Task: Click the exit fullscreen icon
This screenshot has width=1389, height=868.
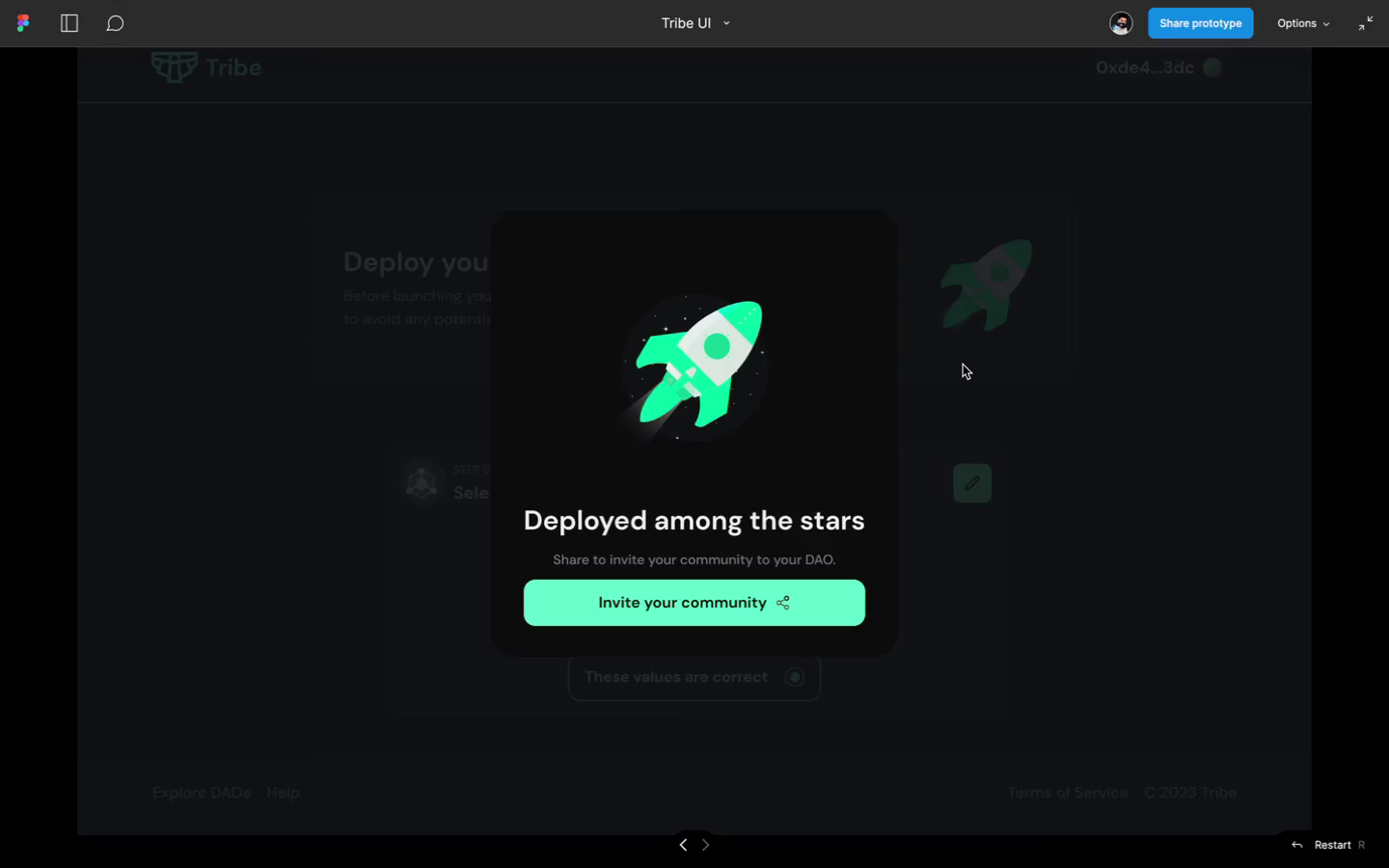Action: [1366, 22]
